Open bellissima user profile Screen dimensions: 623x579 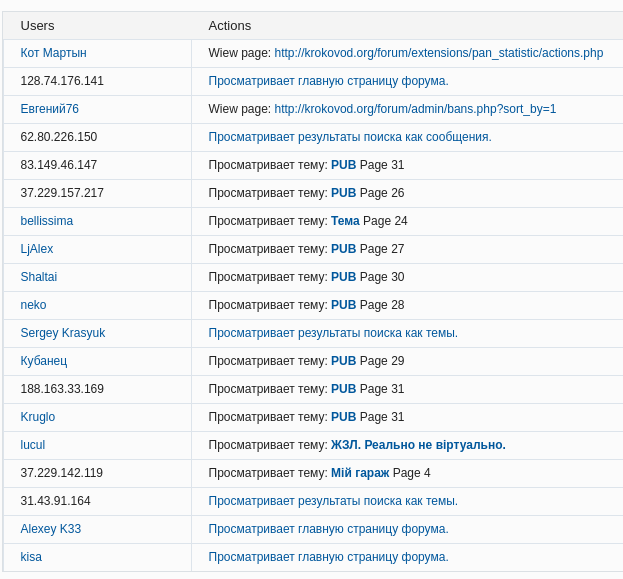(46, 221)
